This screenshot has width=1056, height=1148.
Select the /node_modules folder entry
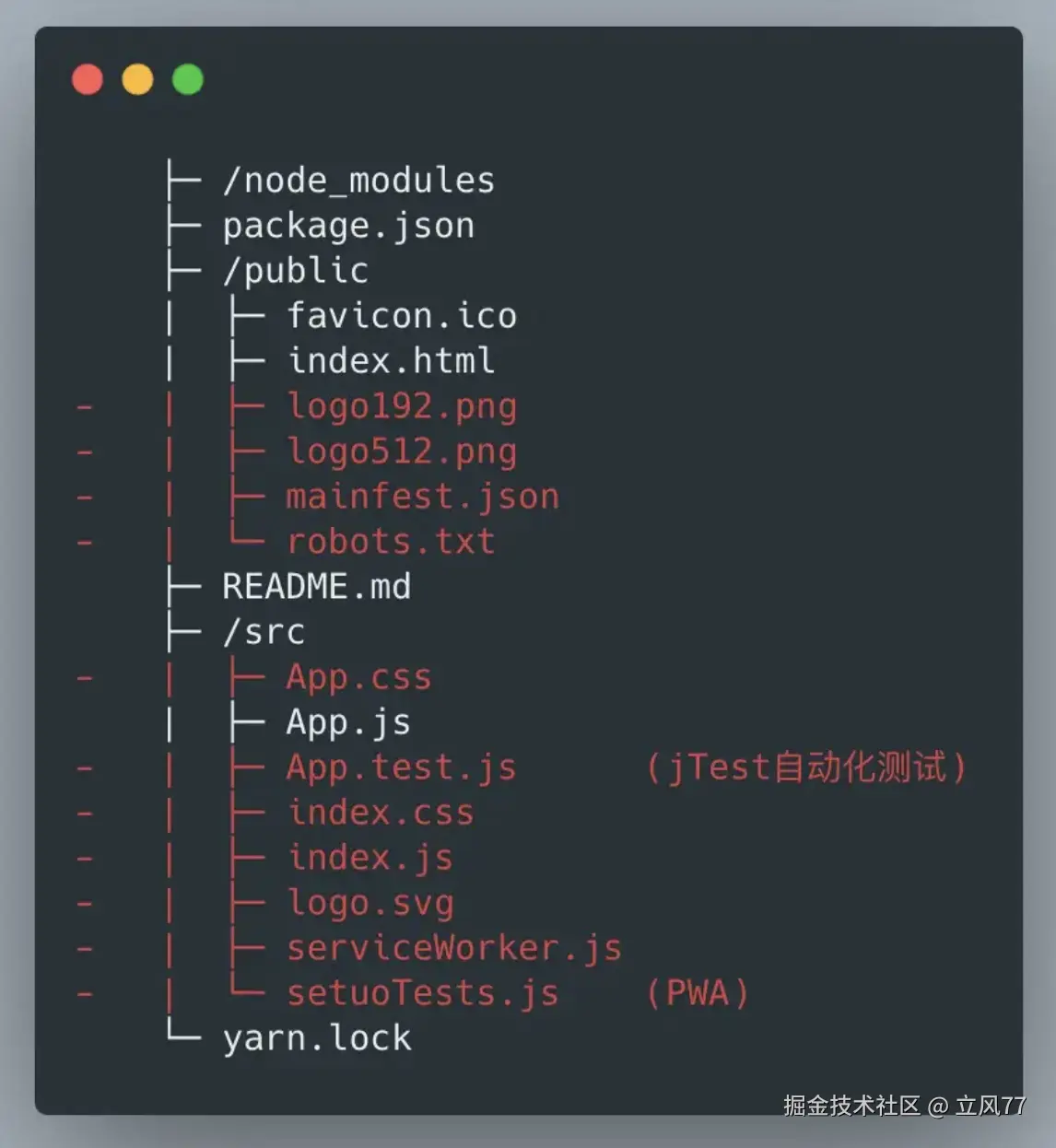(x=359, y=180)
